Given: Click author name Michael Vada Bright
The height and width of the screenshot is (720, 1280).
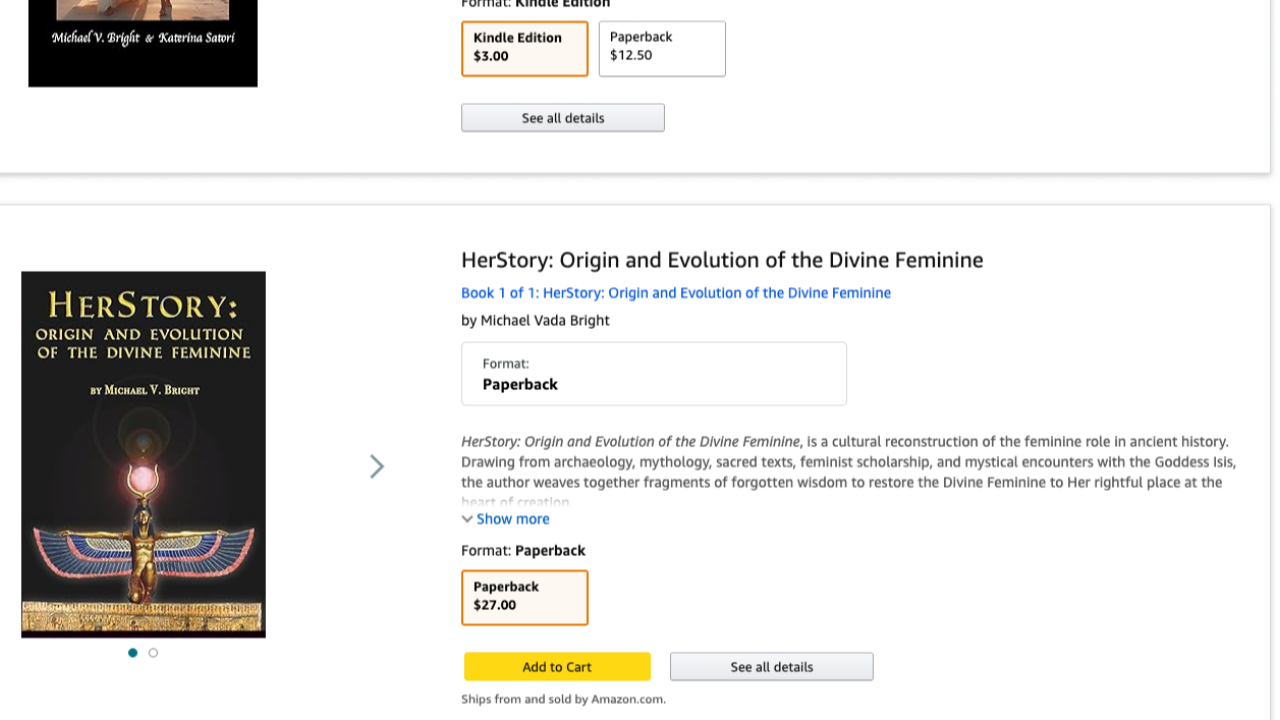Looking at the screenshot, I should point(545,321).
